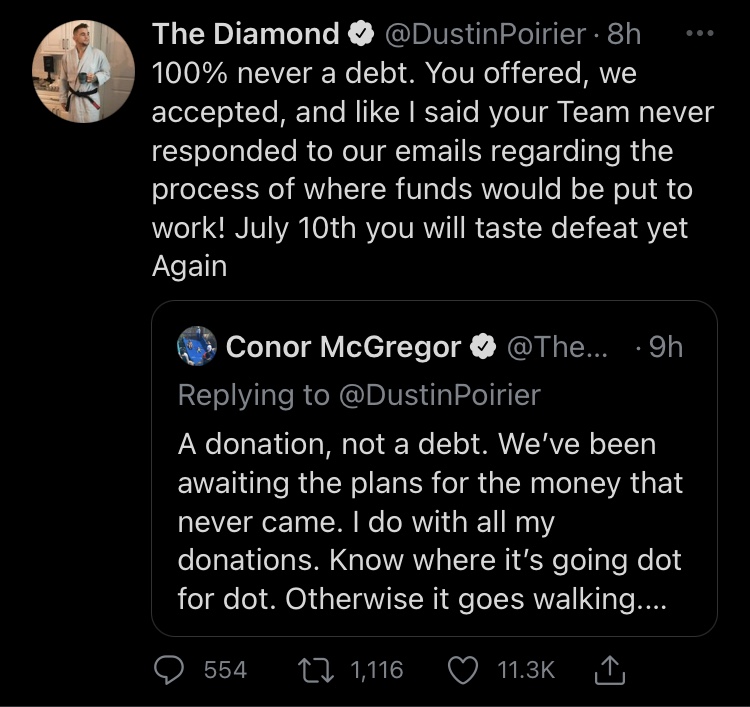750x707 pixels.
Task: View the 1,116 retweets count
Action: pyautogui.click(x=376, y=670)
